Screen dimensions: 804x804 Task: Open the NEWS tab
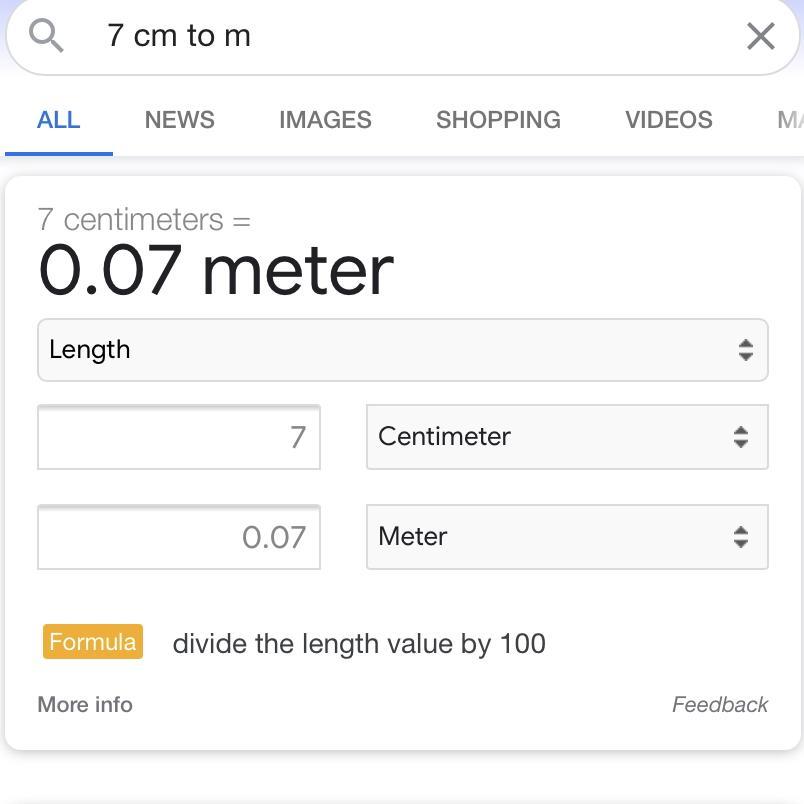(179, 120)
